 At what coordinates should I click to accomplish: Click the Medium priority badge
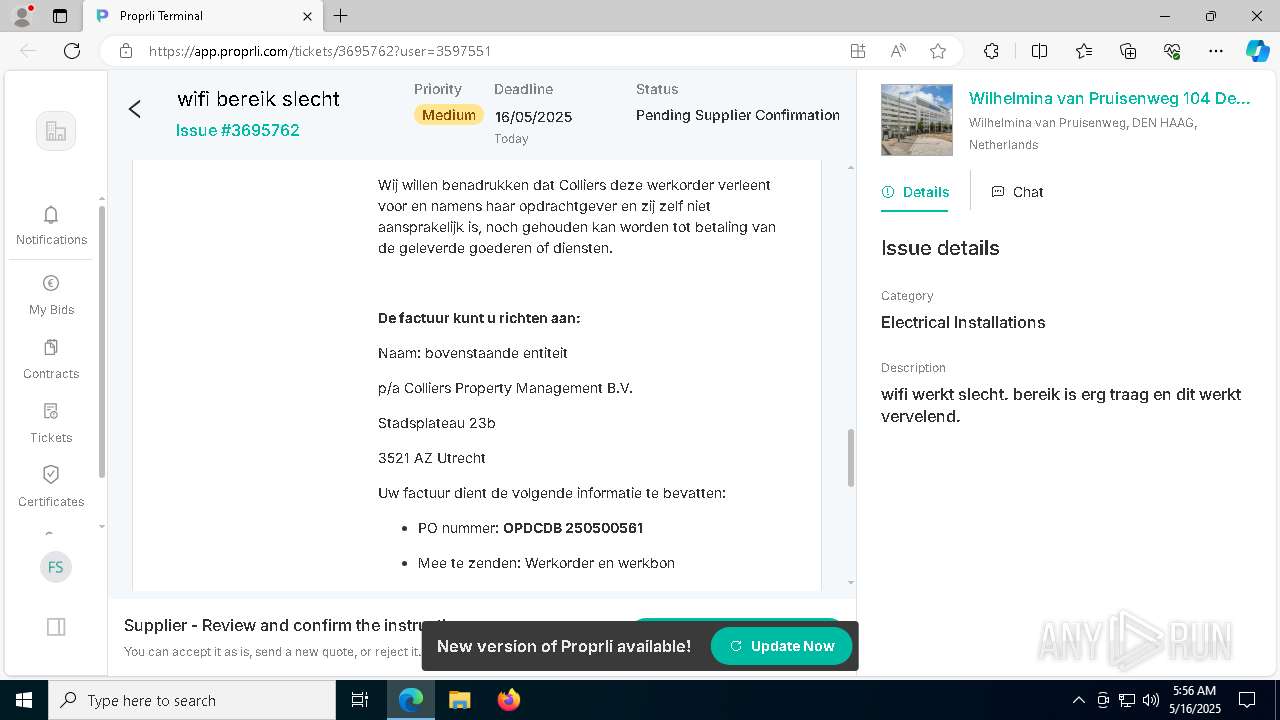coord(449,115)
